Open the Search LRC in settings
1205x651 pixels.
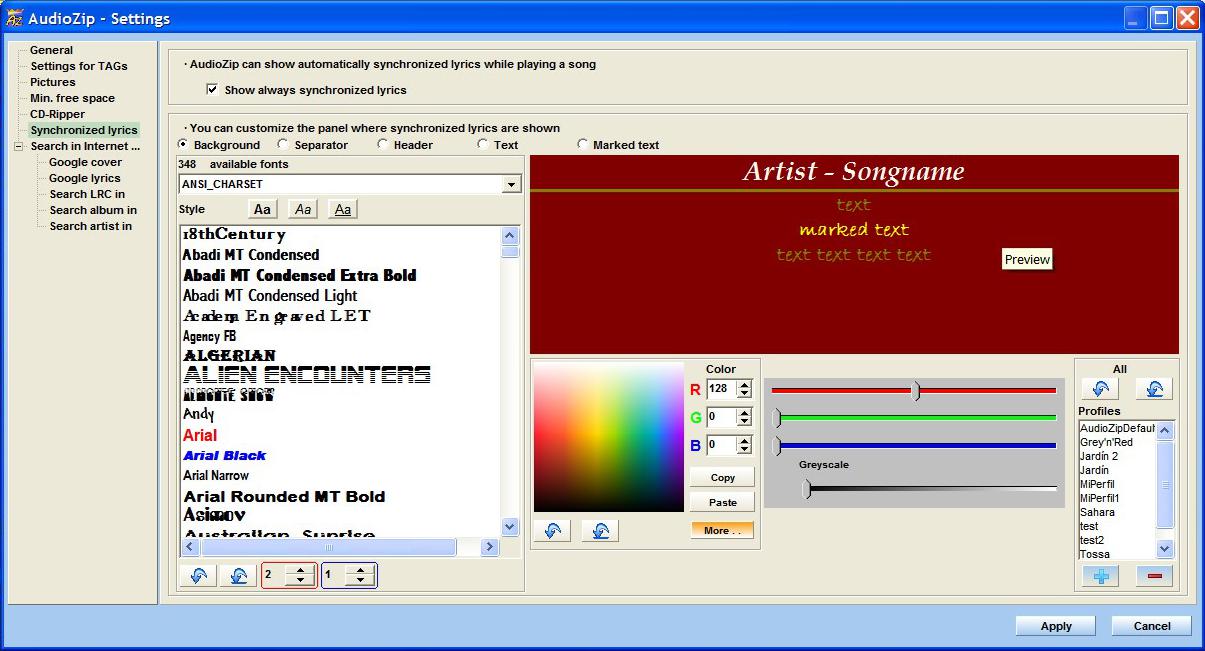(87, 194)
